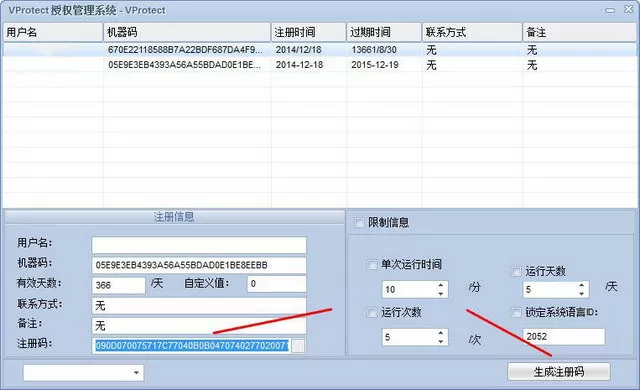
Task: Click the 注册信息 panel header
Action: (174, 217)
